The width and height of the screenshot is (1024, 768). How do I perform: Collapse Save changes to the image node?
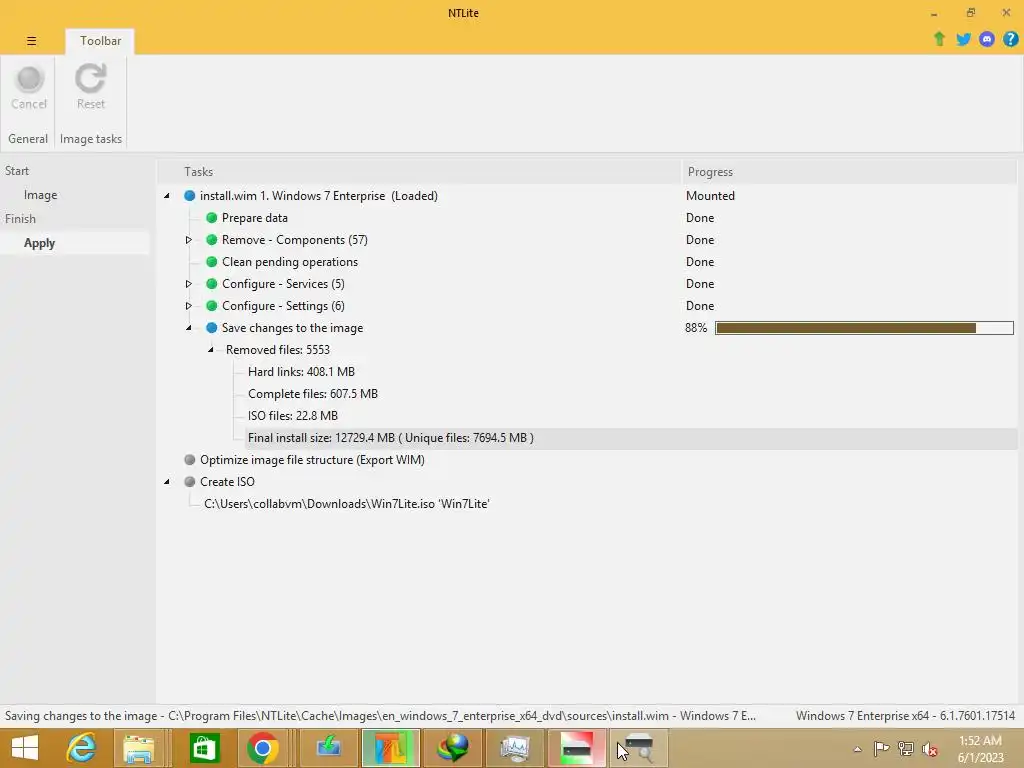189,328
